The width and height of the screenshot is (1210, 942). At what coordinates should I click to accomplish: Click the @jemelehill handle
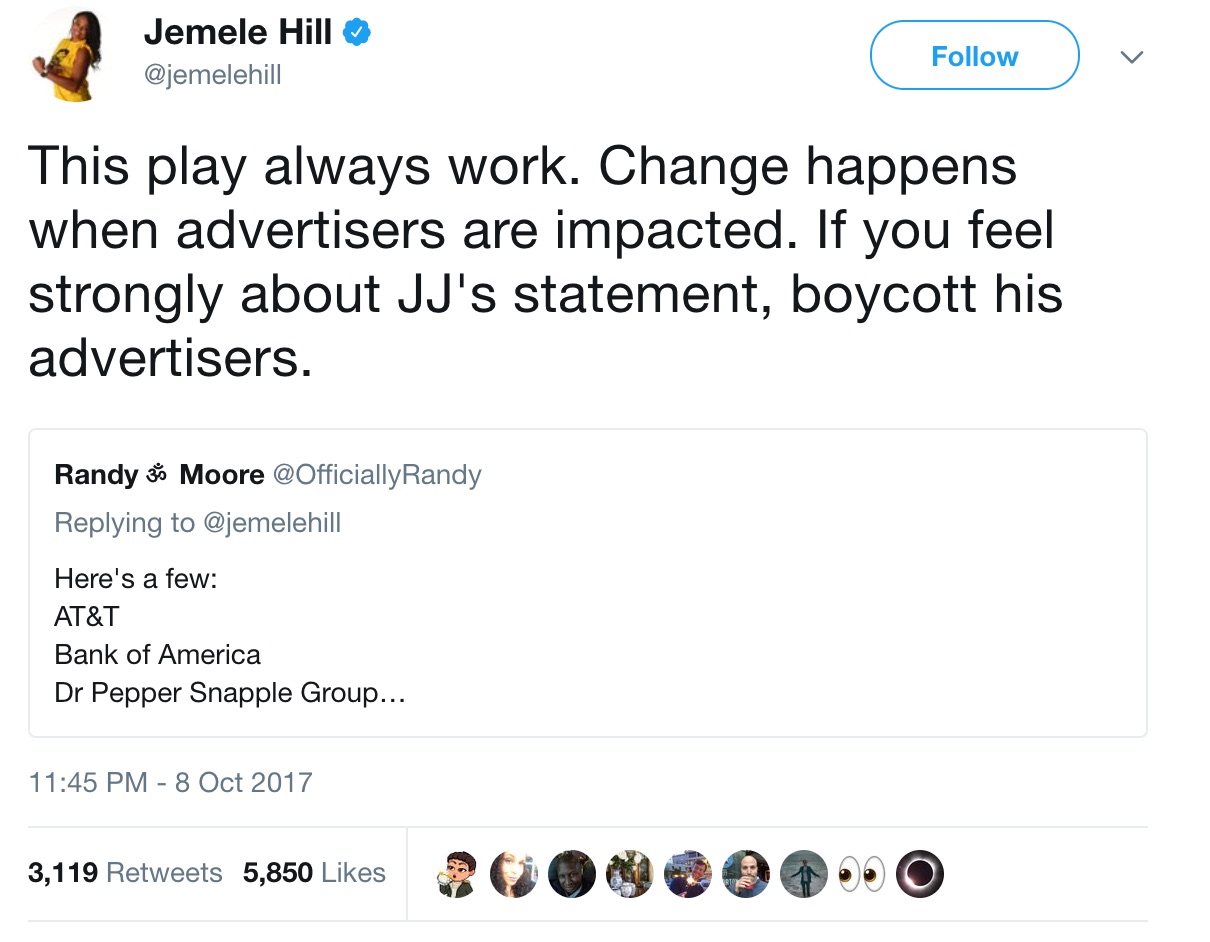(212, 74)
